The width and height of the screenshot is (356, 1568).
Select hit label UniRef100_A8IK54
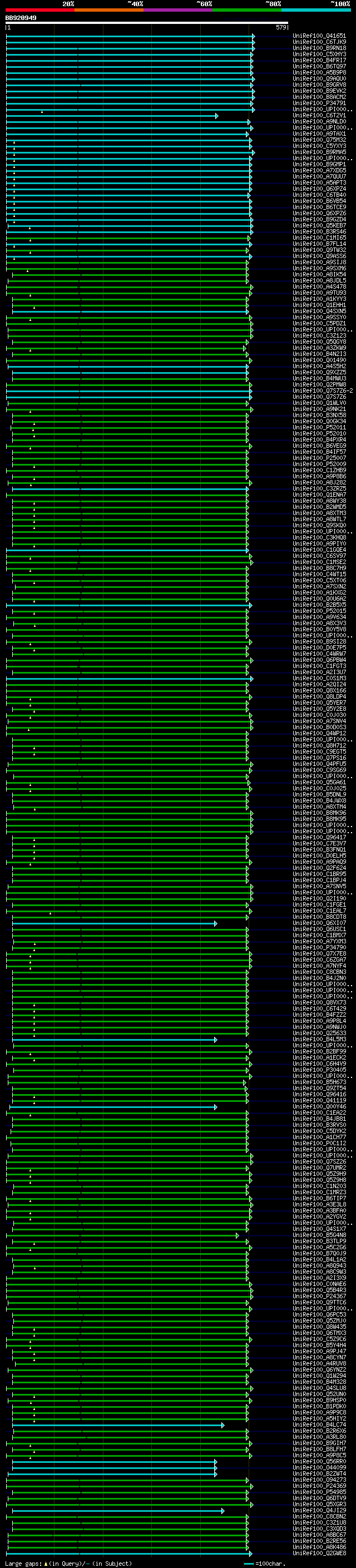tap(319, 275)
